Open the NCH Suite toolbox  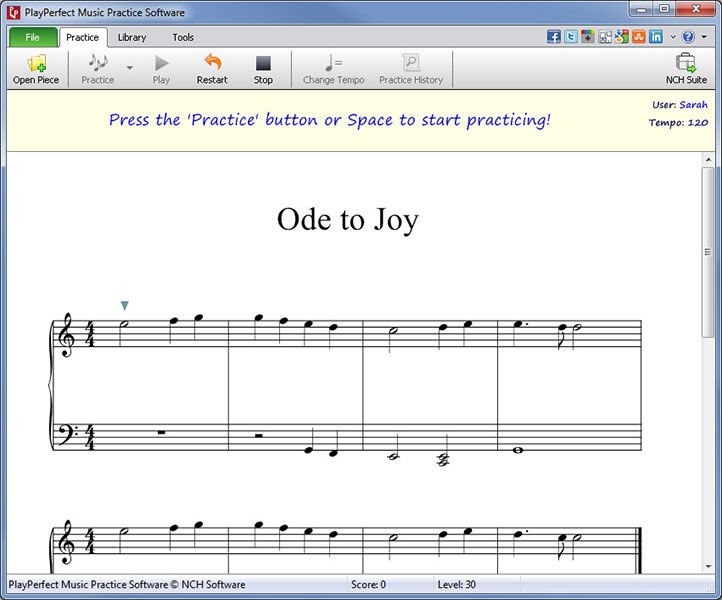(686, 69)
